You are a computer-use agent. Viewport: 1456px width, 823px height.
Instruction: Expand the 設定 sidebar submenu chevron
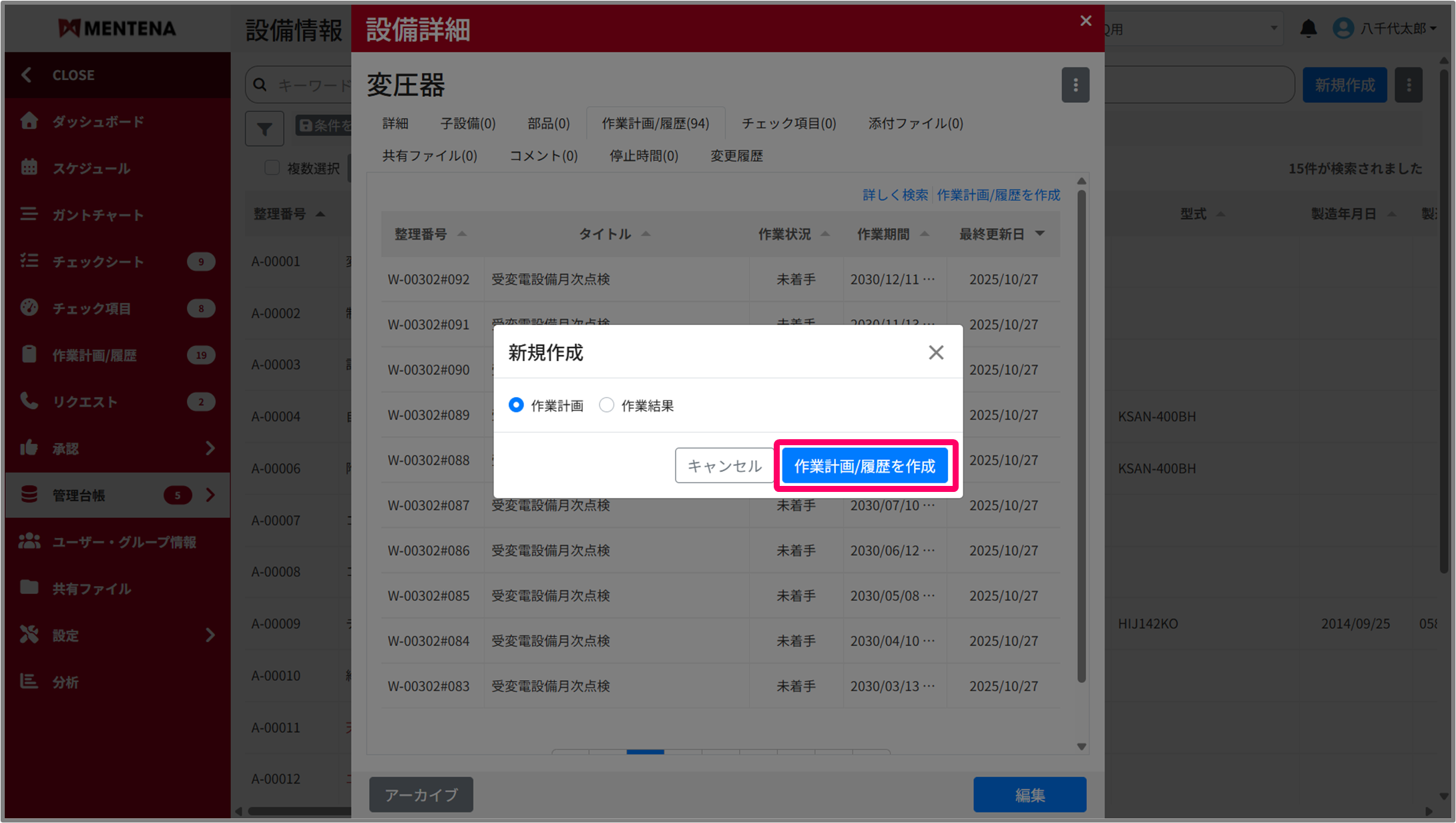[210, 635]
